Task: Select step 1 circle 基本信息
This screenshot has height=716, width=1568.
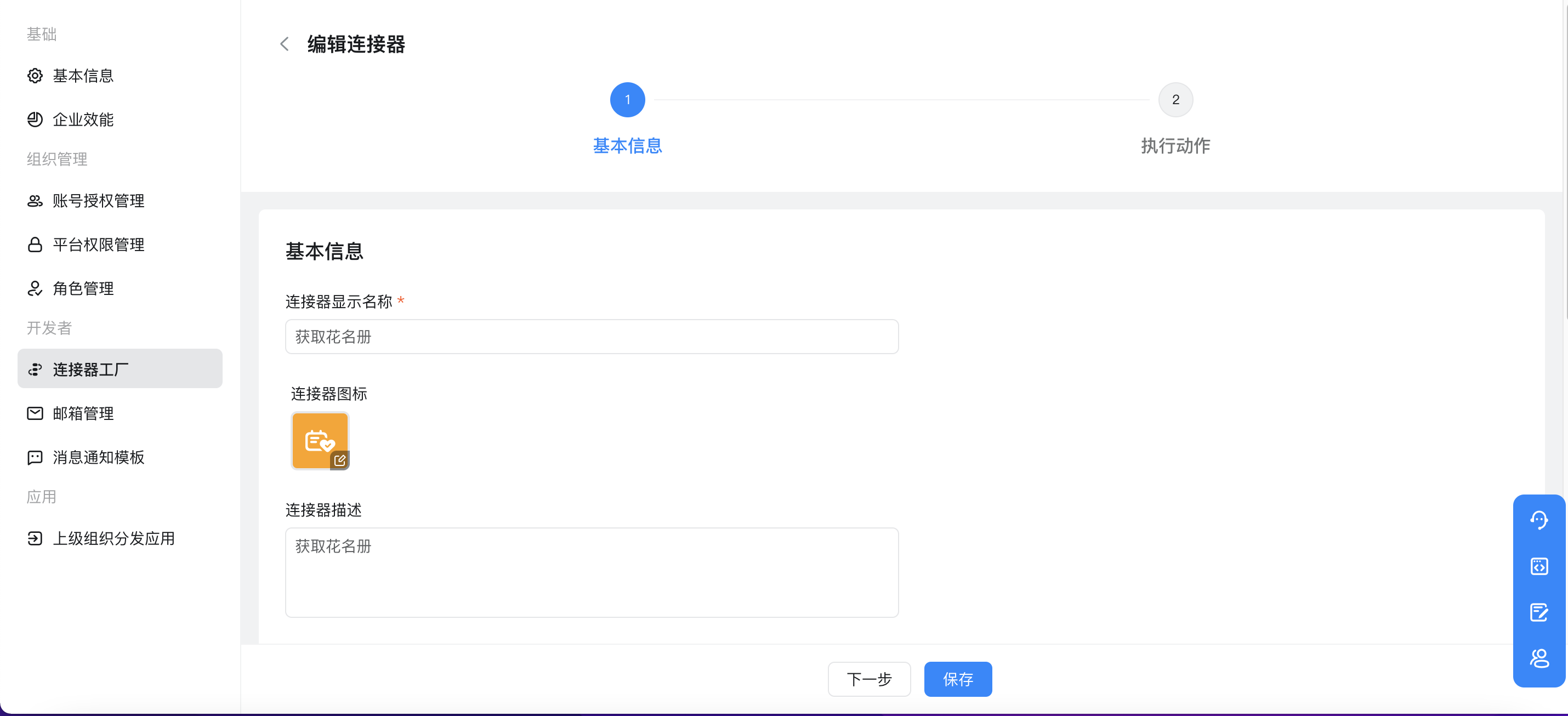Action: pos(627,100)
